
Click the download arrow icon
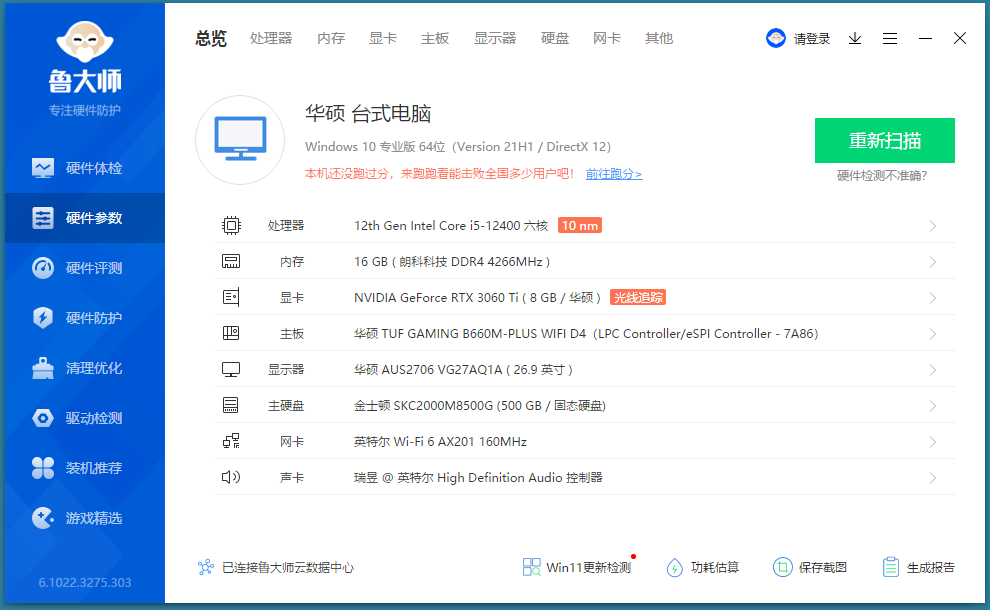(x=855, y=39)
